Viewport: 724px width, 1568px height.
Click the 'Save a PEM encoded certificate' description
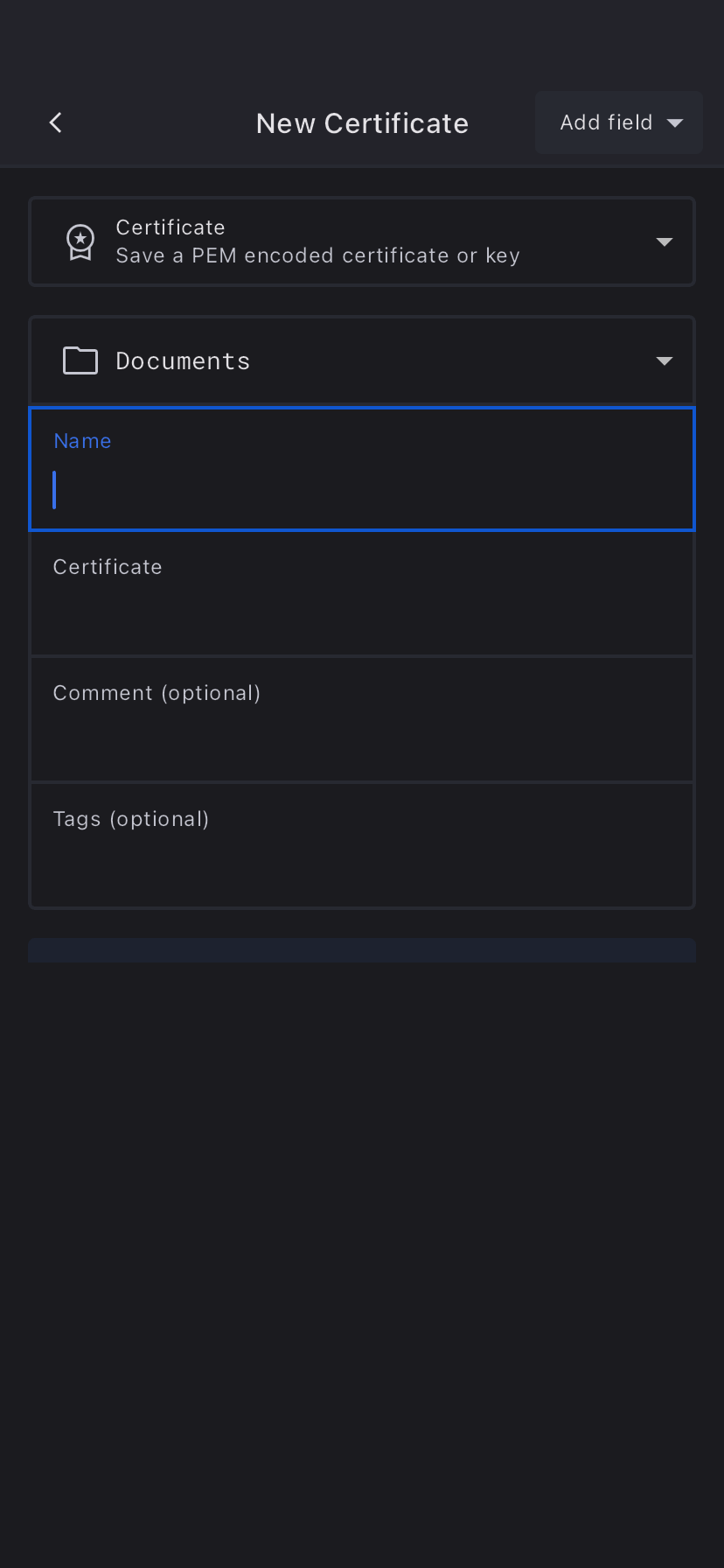(317, 255)
